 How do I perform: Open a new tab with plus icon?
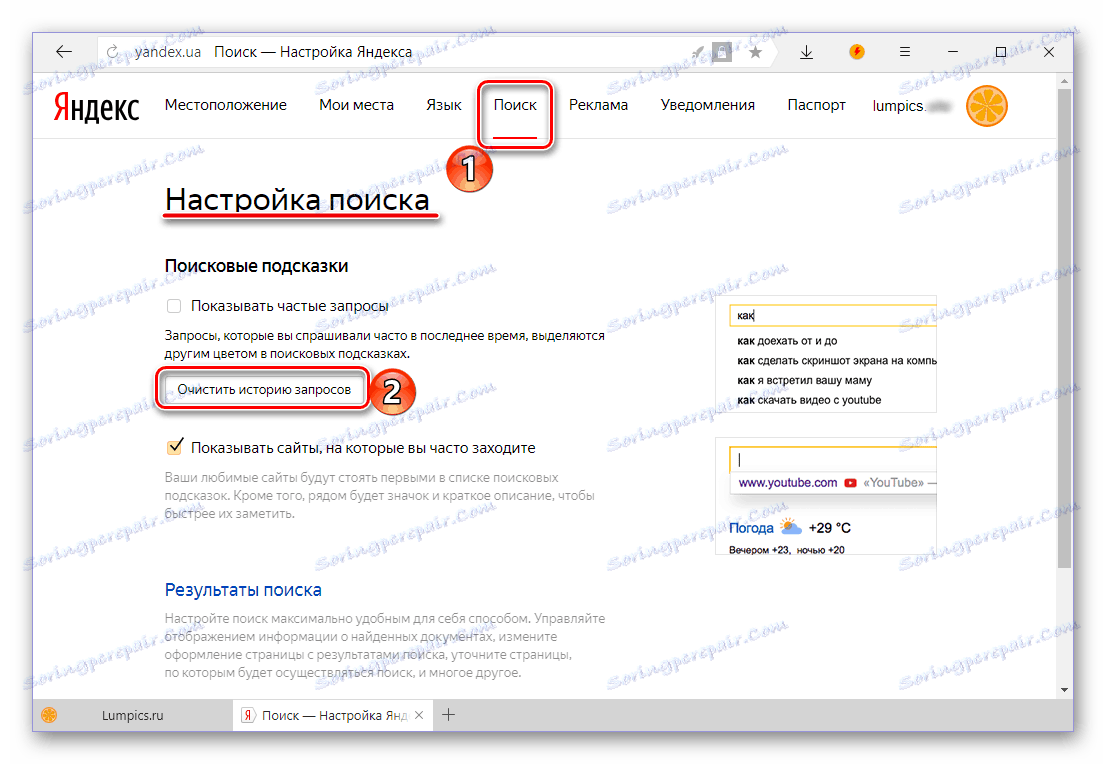click(448, 715)
